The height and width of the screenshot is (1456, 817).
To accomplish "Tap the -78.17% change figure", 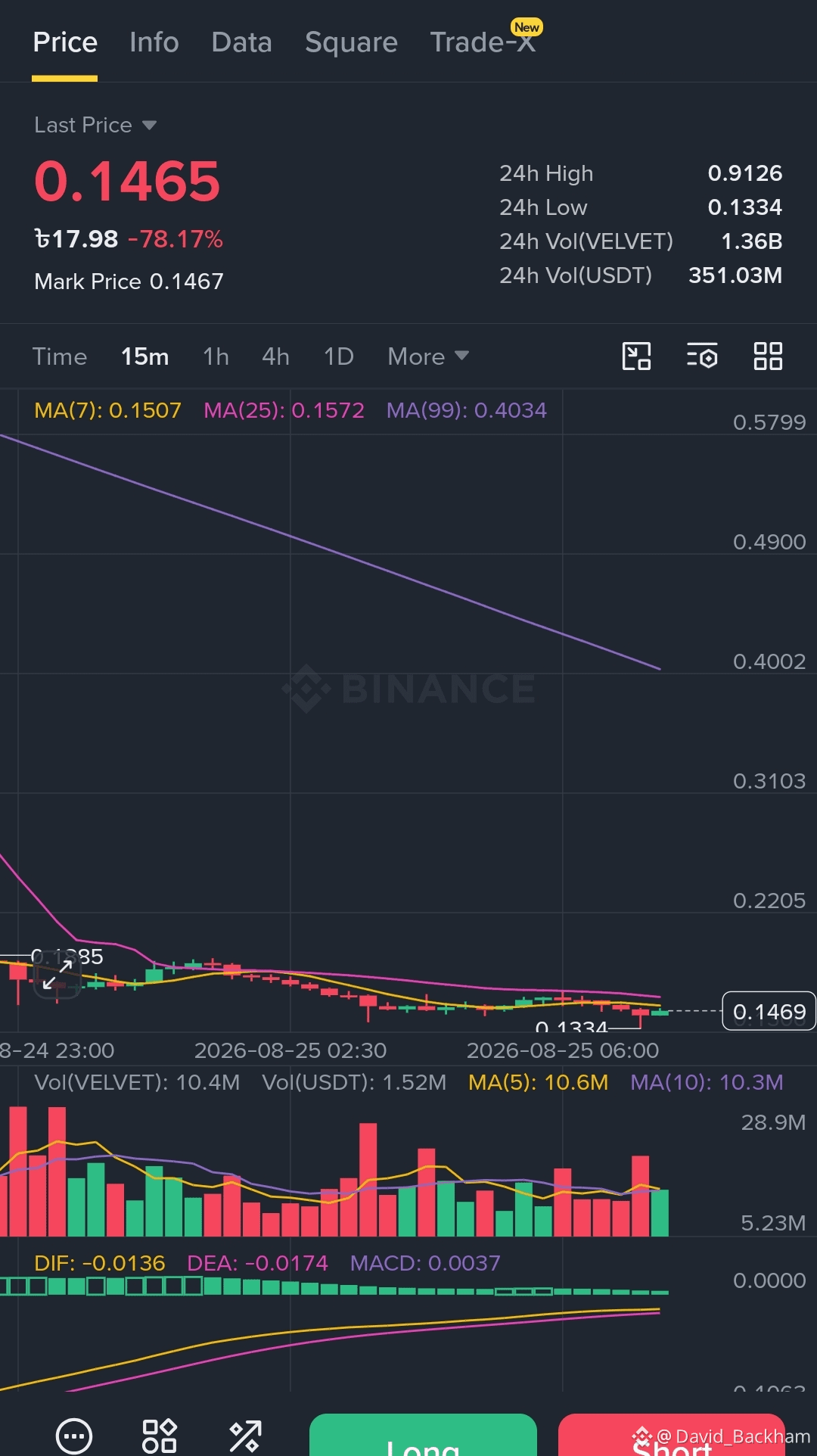I will [176, 239].
